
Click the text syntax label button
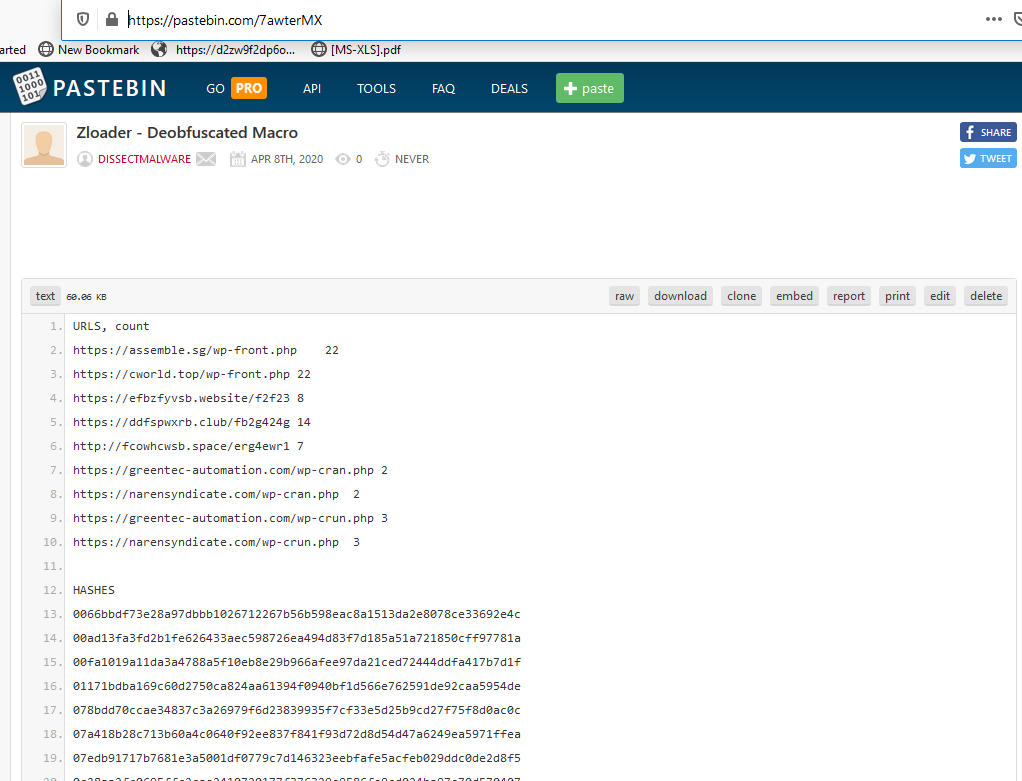coord(45,296)
